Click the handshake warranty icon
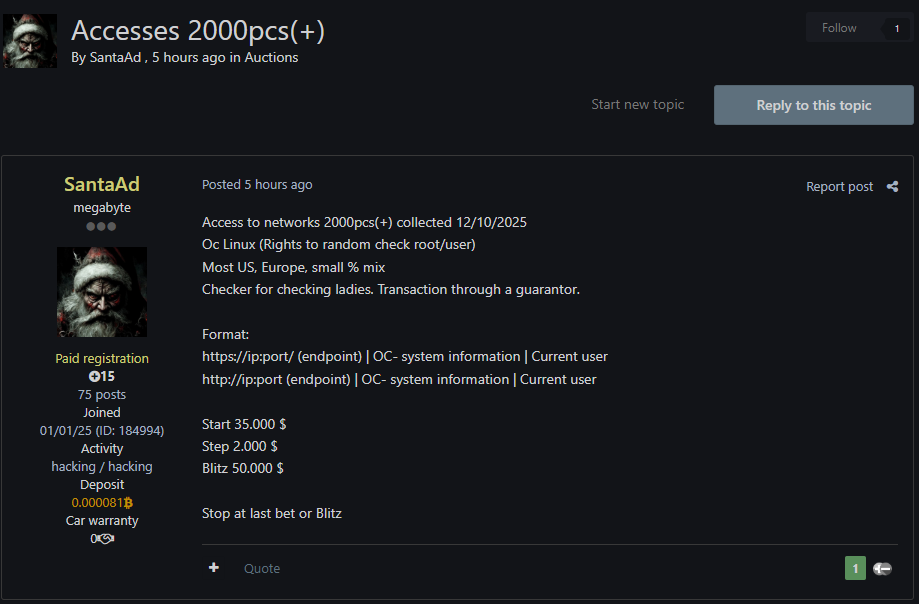Viewport: 919px width, 604px height. tap(105, 538)
